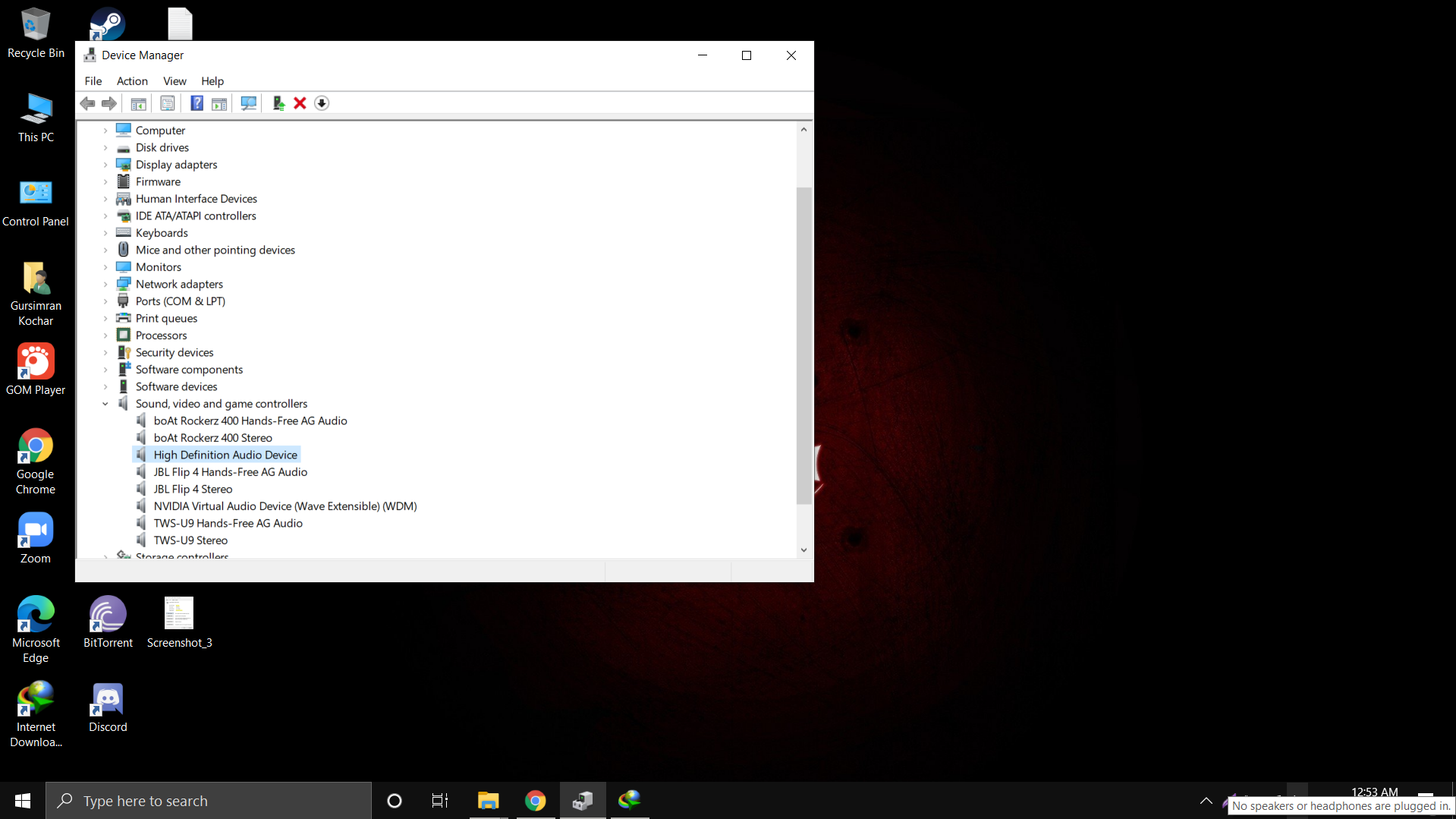Image resolution: width=1456 pixels, height=819 pixels.
Task: Expand the Display adapters node
Action: click(x=105, y=165)
